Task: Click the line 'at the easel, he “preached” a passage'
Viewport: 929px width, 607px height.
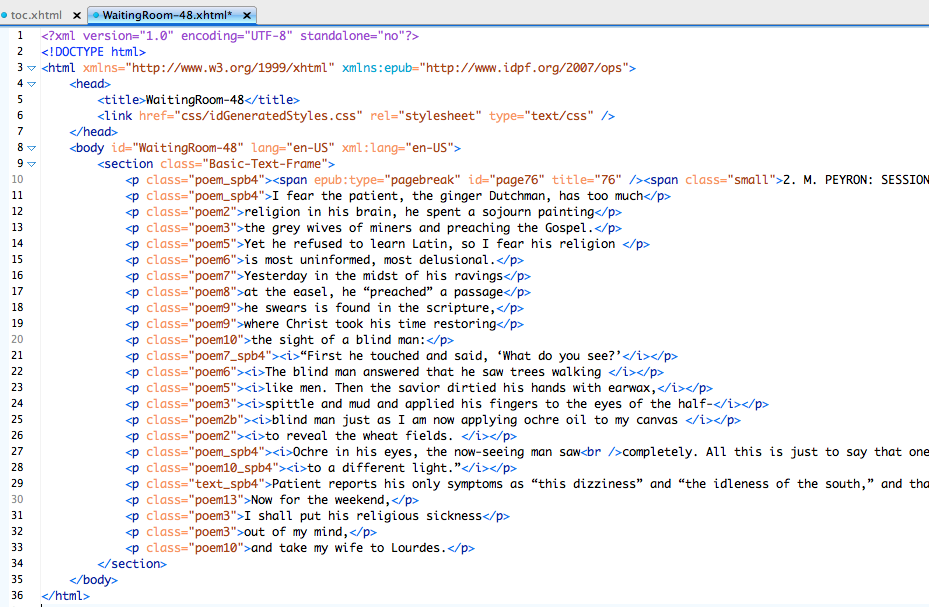Action: coord(328,292)
